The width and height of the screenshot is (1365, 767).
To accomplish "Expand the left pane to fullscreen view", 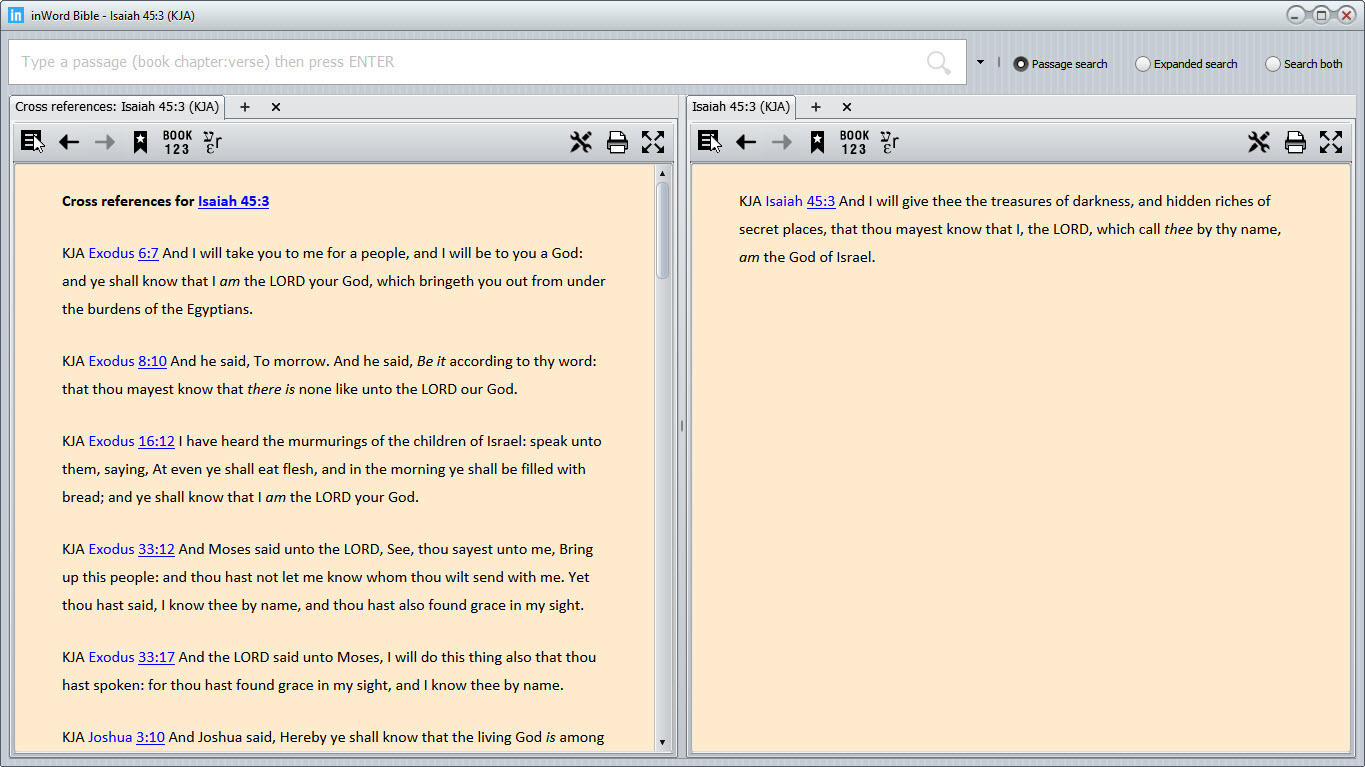I will click(653, 141).
